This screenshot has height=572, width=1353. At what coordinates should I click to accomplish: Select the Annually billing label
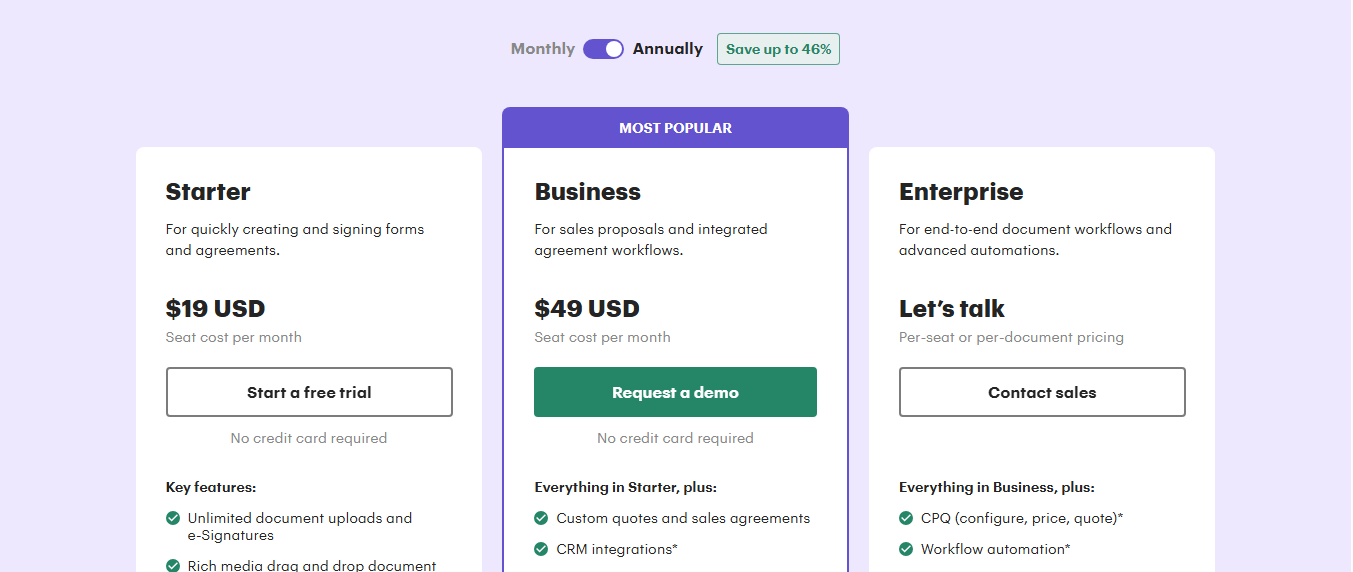tap(667, 49)
